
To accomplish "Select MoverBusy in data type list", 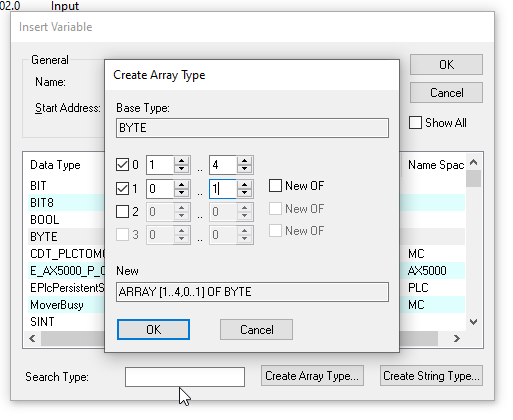I will click(x=57, y=305).
